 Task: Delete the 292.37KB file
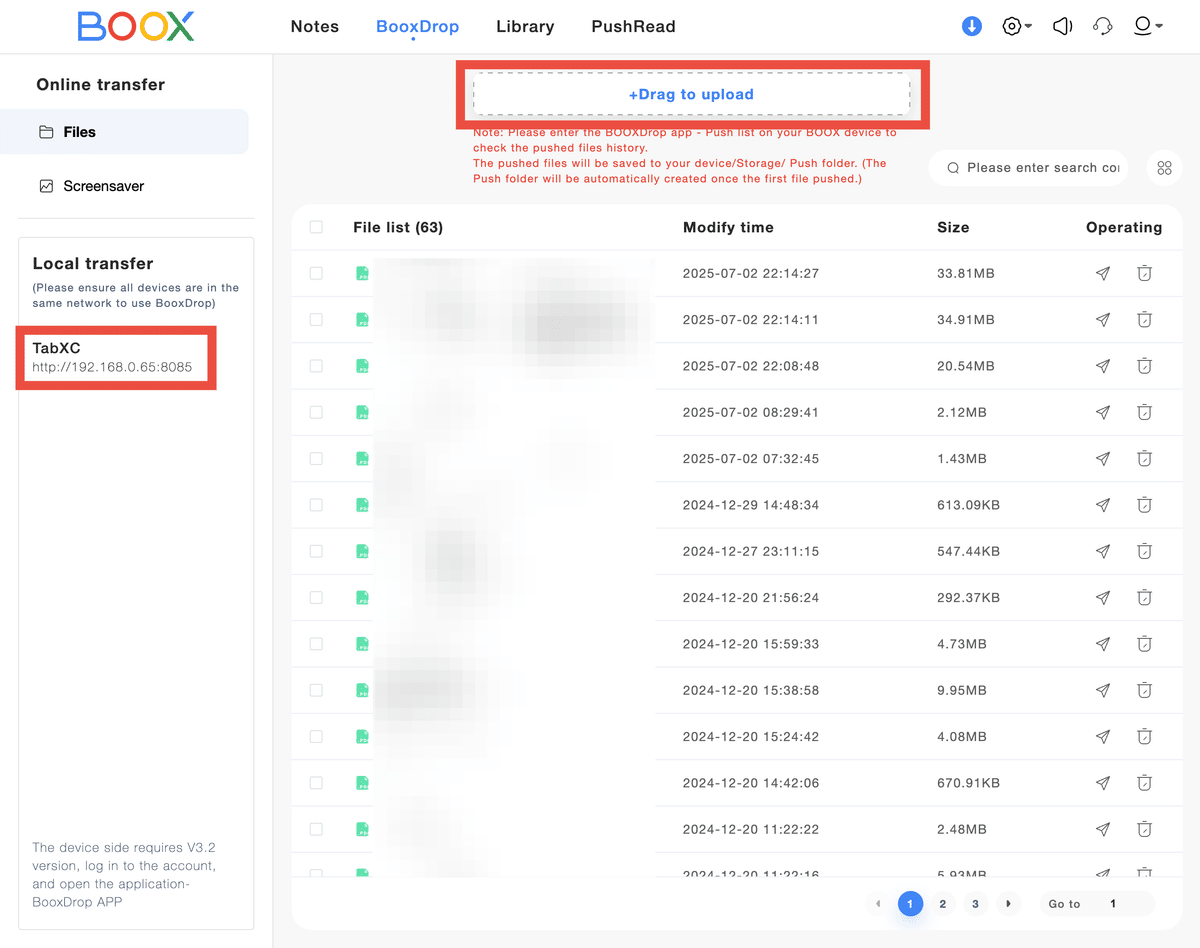pyautogui.click(x=1145, y=598)
